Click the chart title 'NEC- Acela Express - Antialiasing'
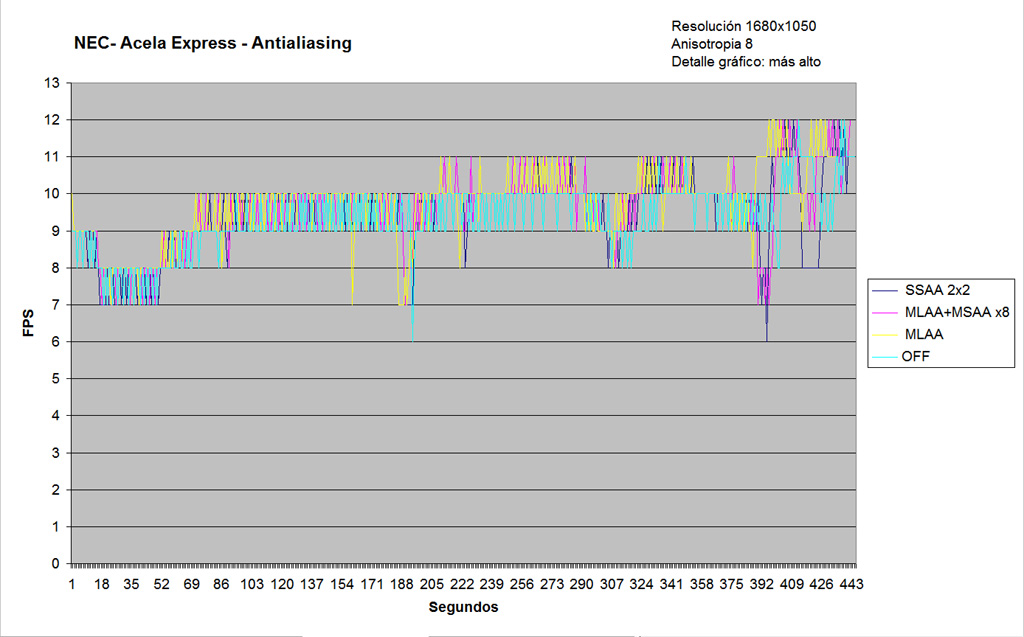The height and width of the screenshot is (637, 1024). coord(212,44)
